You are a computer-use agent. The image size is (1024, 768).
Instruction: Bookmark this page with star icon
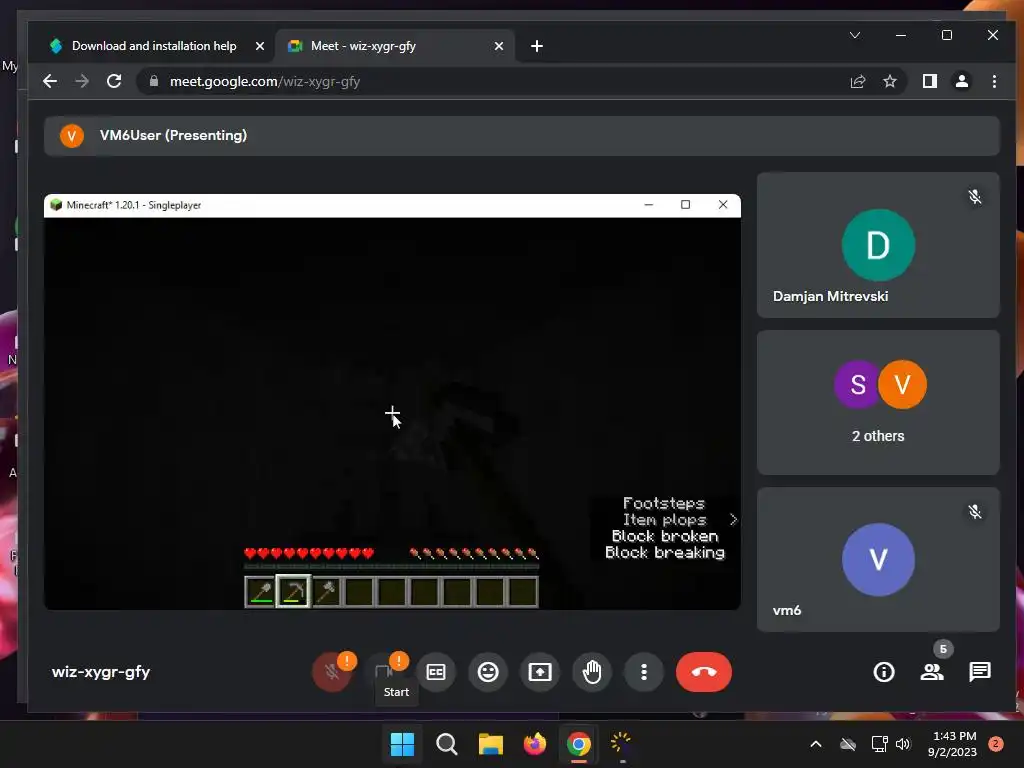pos(889,82)
